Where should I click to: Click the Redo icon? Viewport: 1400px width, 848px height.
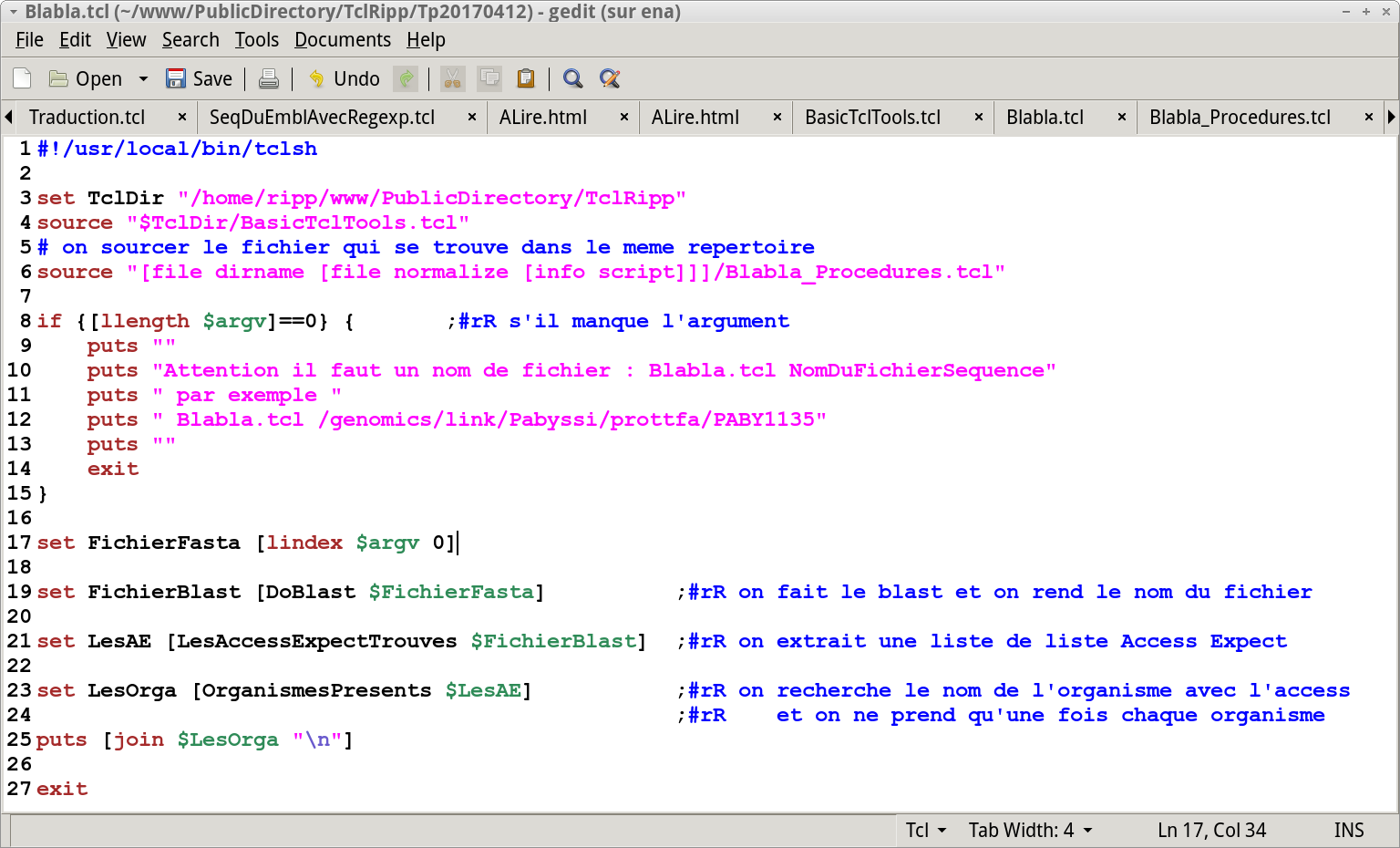point(406,78)
